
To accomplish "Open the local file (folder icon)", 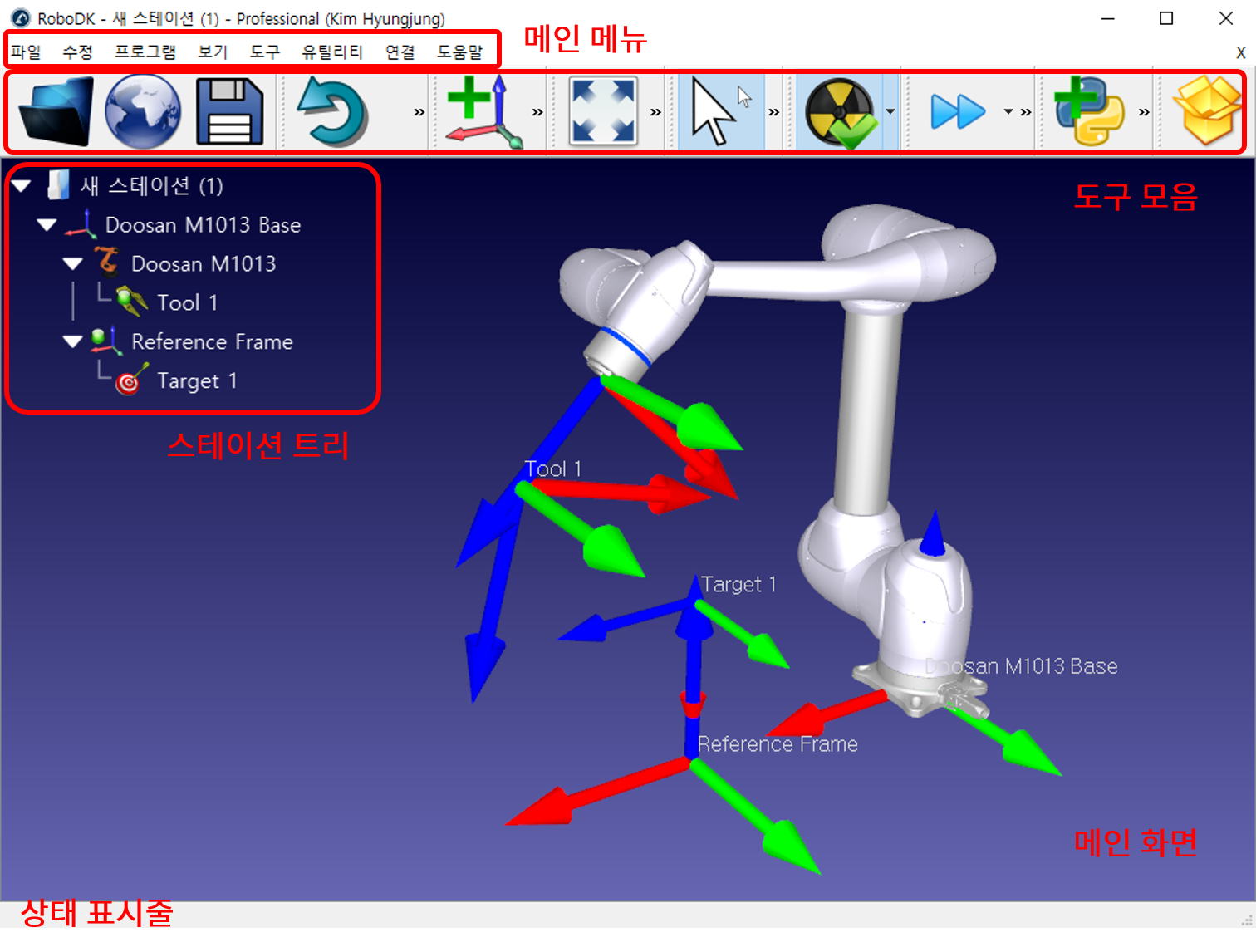I will click(56, 112).
